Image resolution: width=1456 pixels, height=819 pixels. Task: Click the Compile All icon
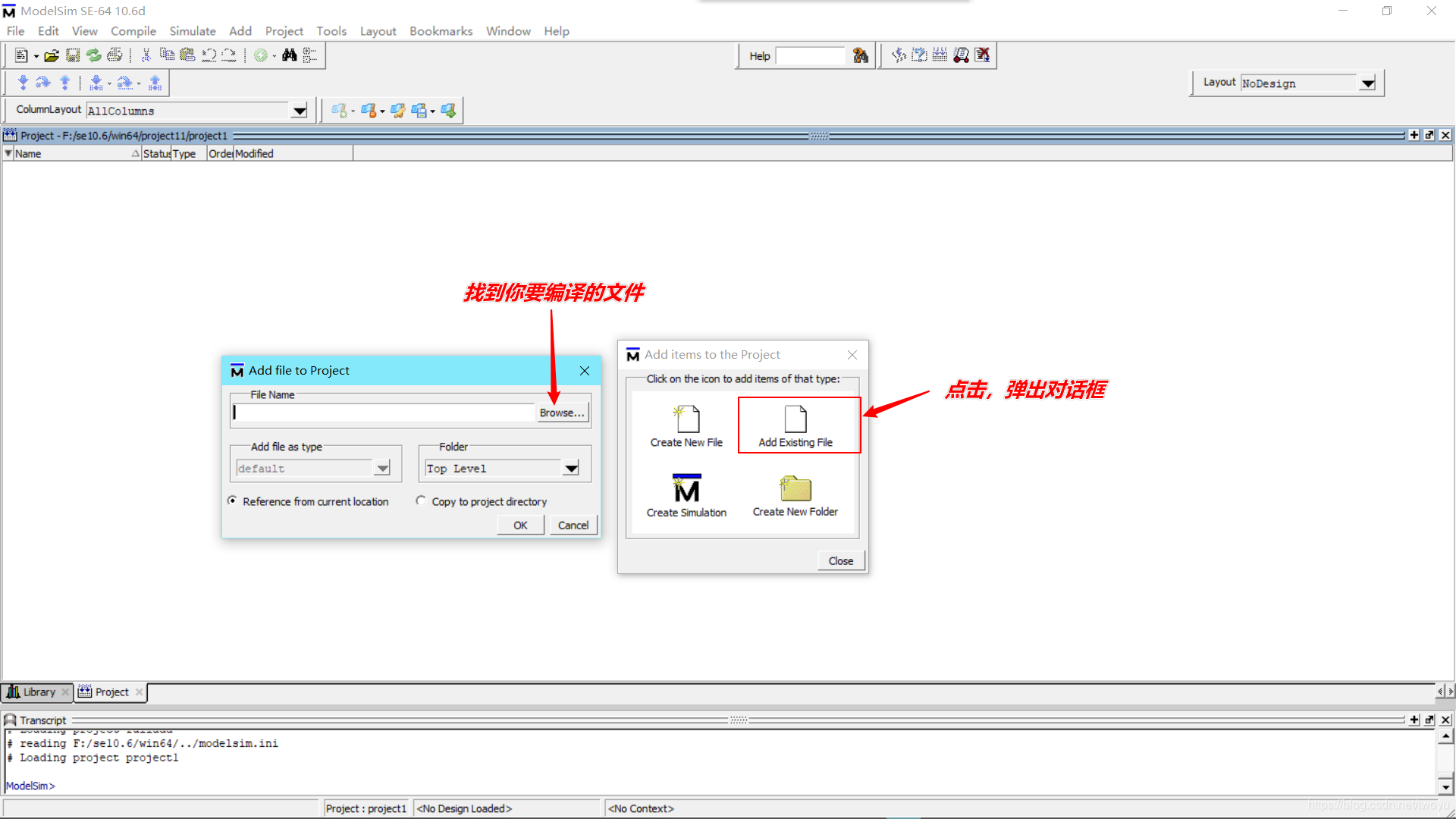tap(940, 55)
